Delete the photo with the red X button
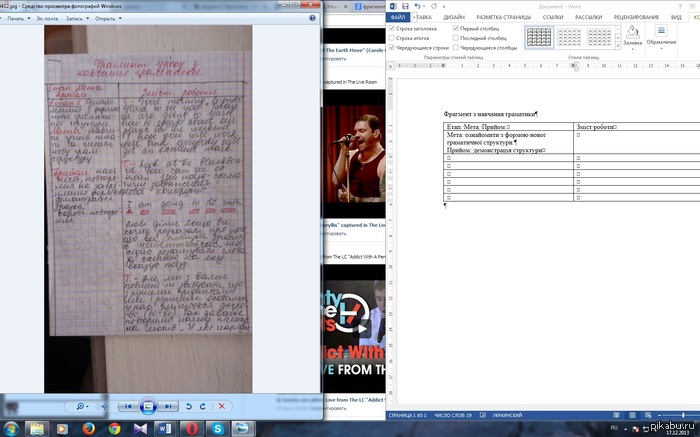 tap(223, 406)
